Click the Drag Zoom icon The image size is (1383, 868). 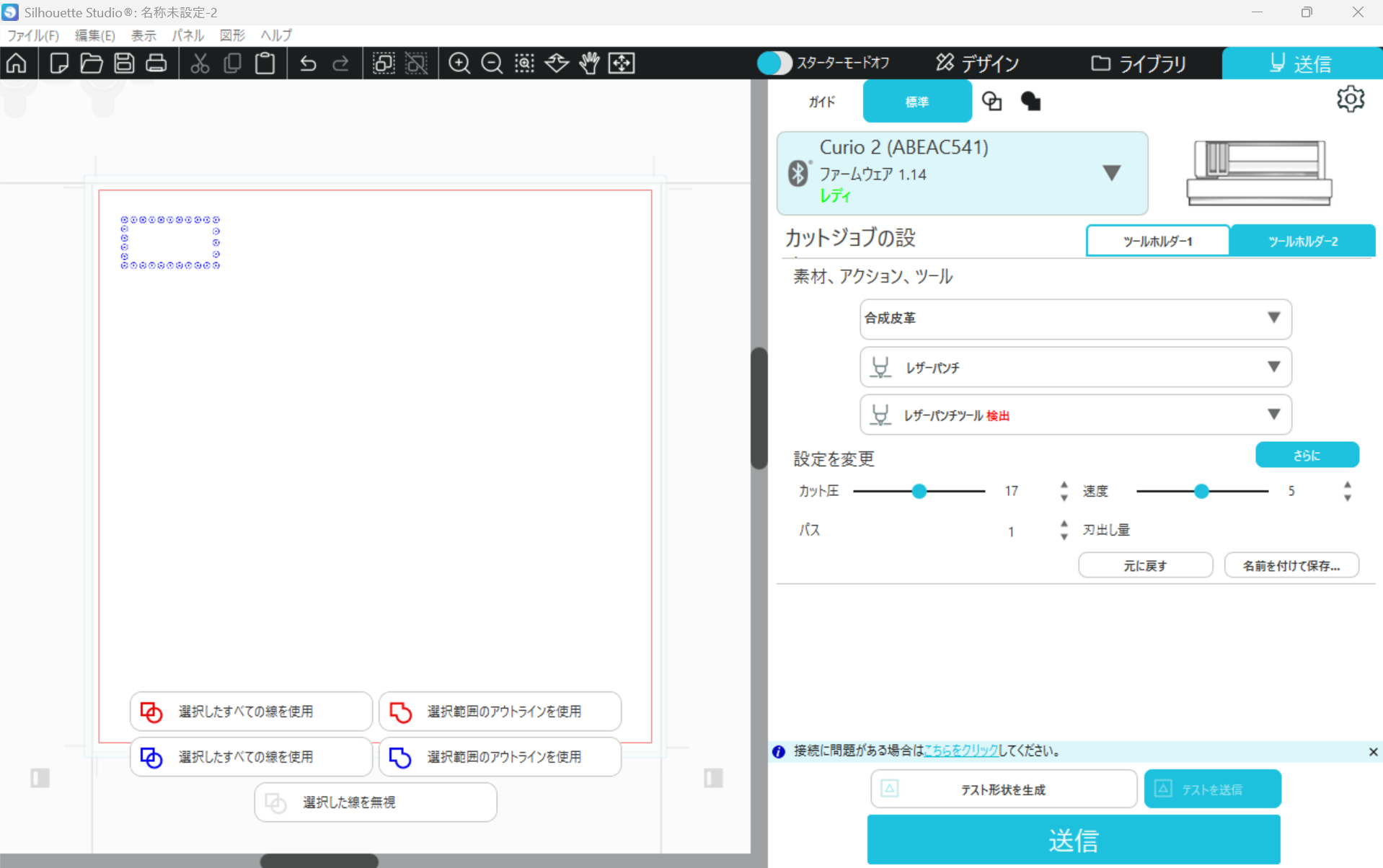[x=557, y=63]
